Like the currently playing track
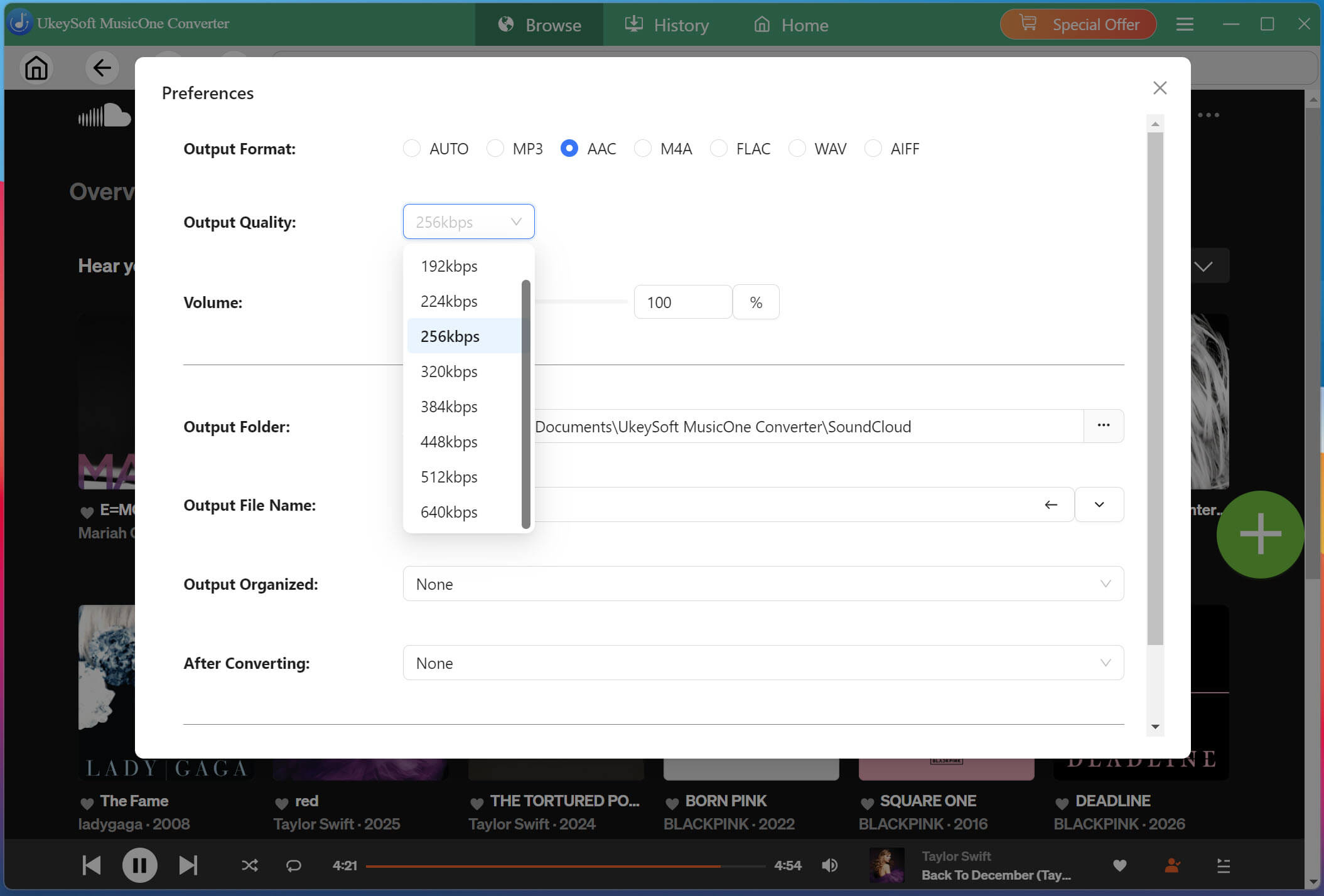This screenshot has height=896, width=1324. 1119,866
